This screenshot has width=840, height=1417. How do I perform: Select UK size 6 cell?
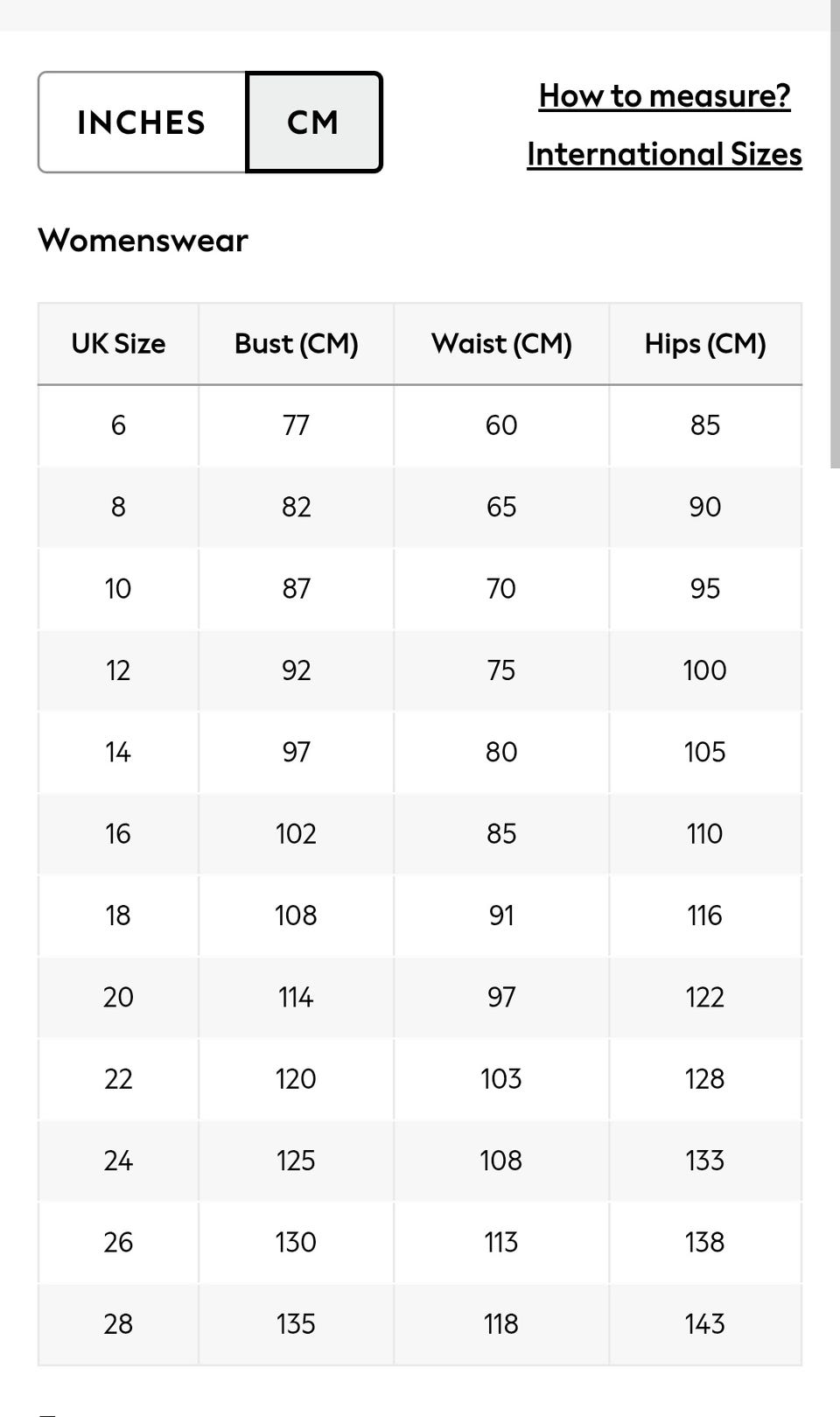(x=118, y=425)
